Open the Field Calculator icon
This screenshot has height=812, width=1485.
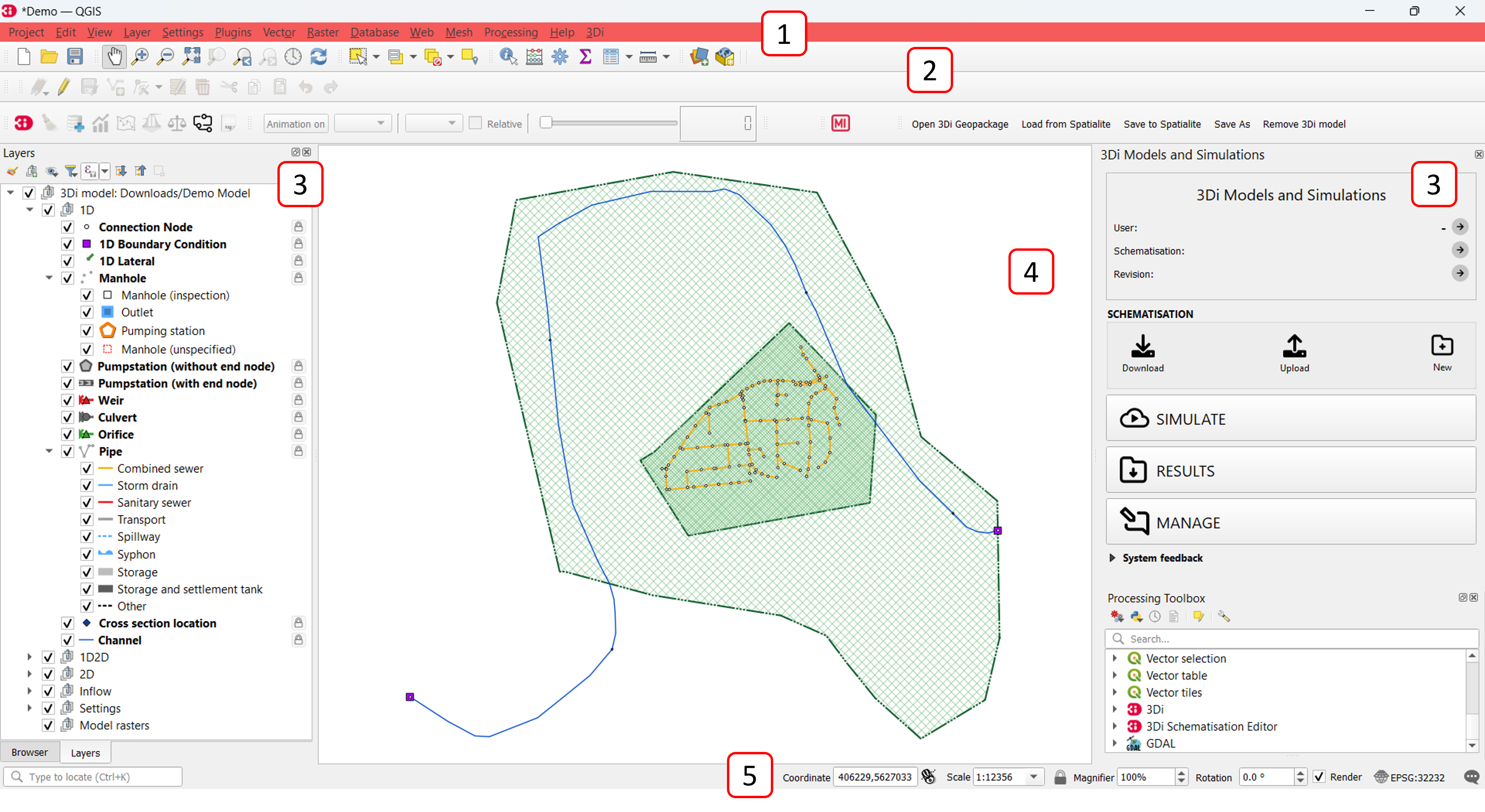point(534,56)
